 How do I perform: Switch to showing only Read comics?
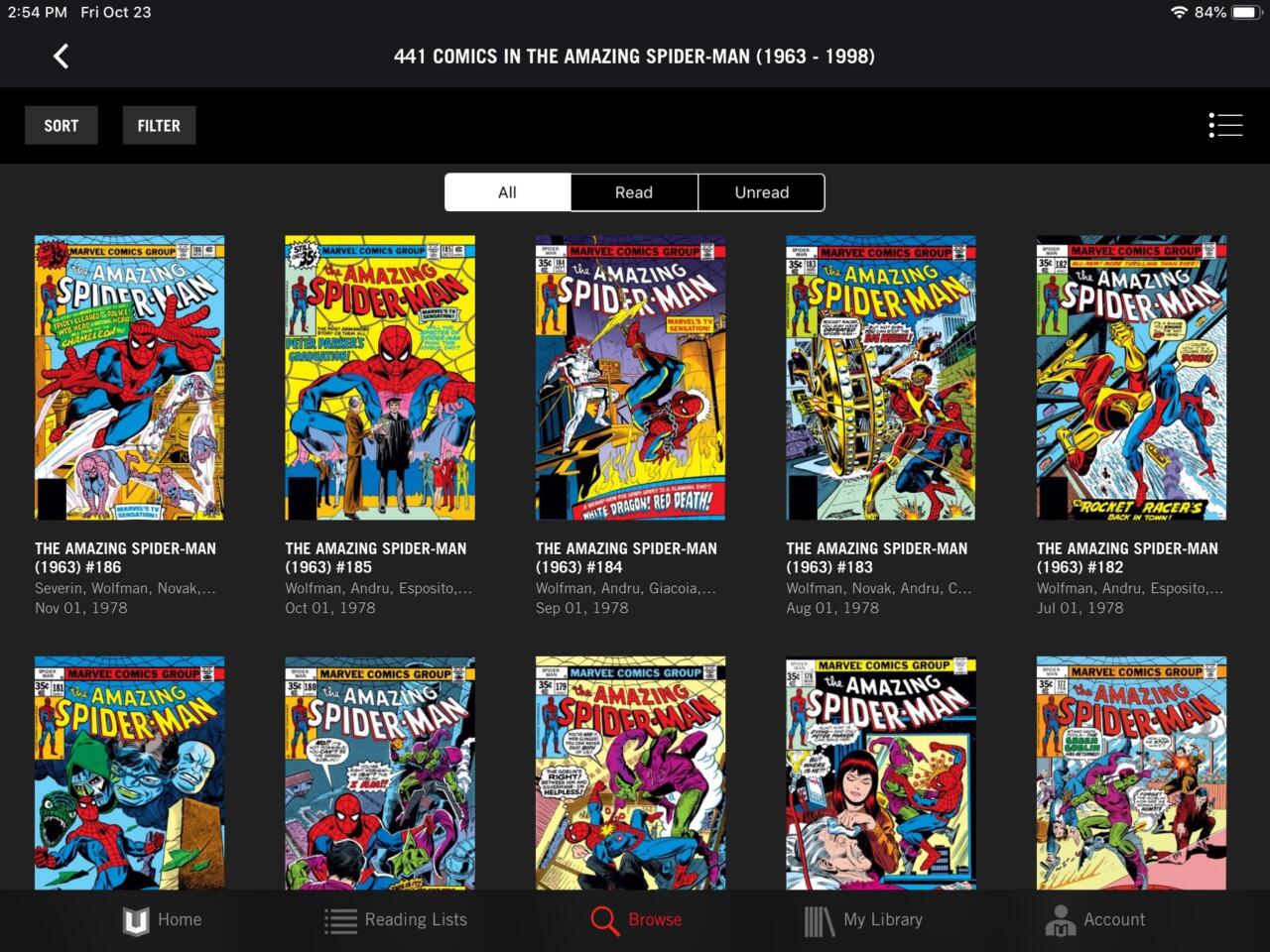(634, 191)
